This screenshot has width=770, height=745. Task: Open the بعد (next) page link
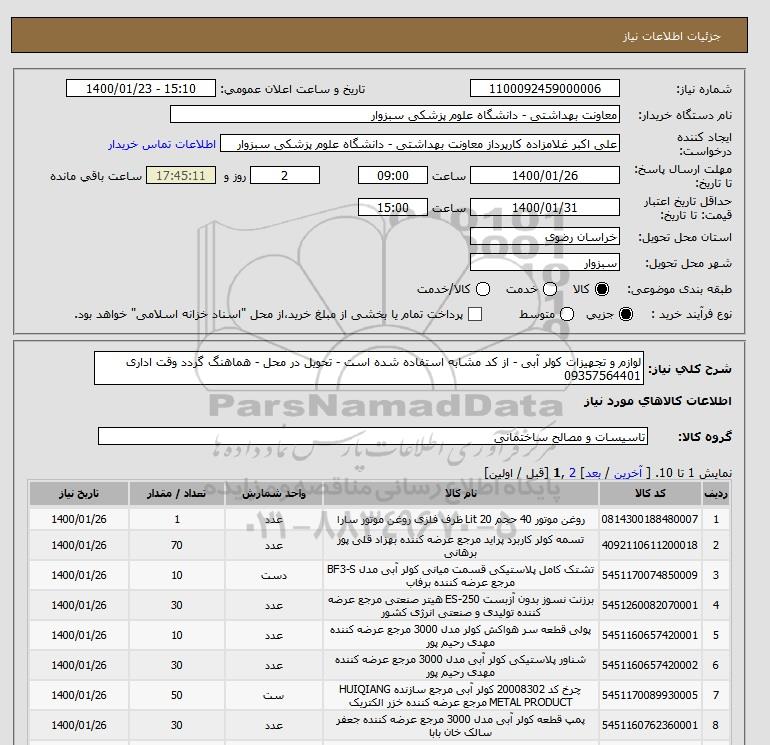pos(593,473)
